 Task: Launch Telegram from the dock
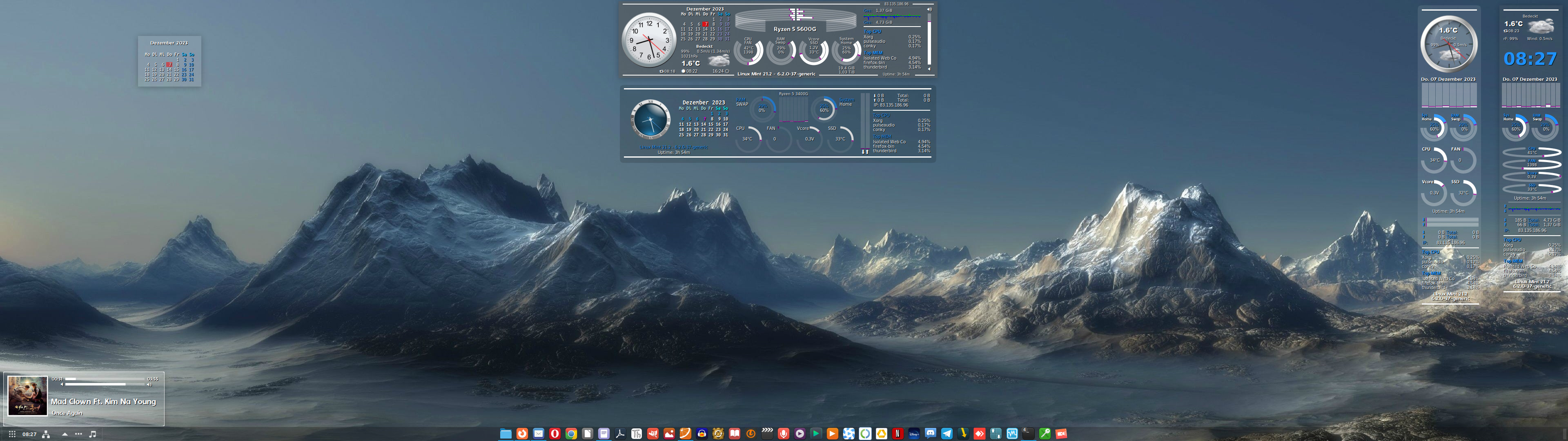coord(947,434)
